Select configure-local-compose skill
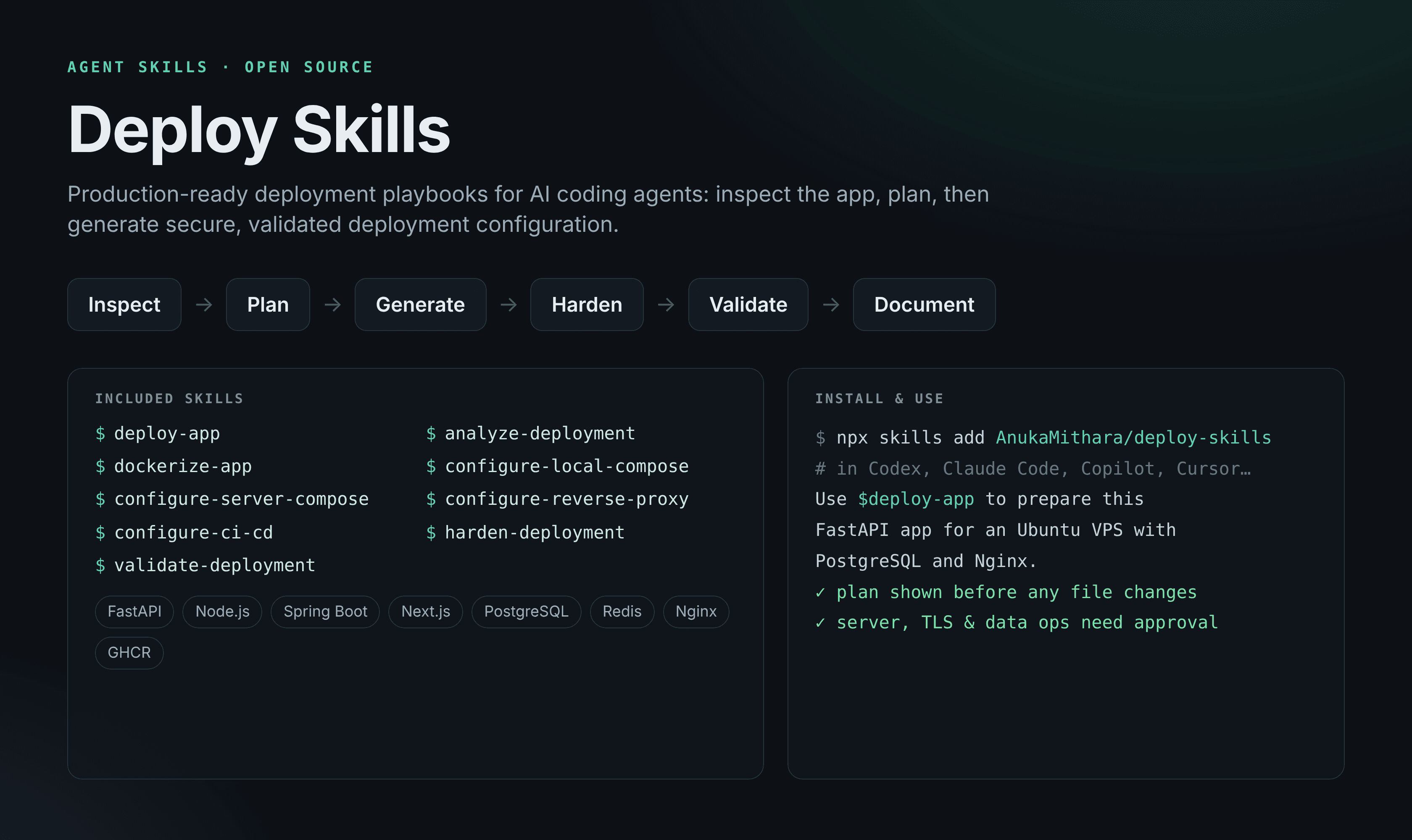Screen dimensions: 1412x840 click(x=557, y=467)
